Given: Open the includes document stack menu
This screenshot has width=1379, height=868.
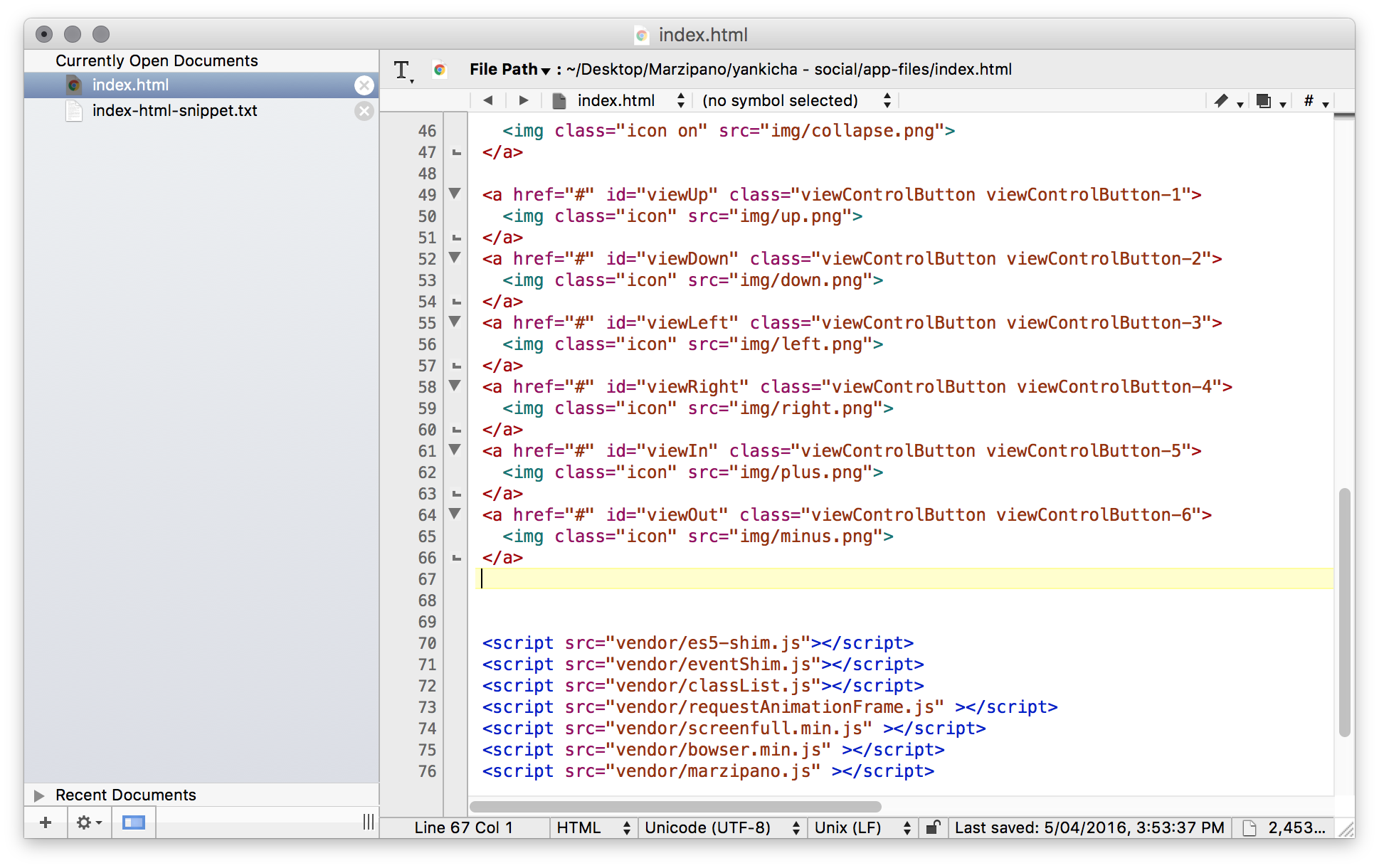Looking at the screenshot, I should (1270, 101).
